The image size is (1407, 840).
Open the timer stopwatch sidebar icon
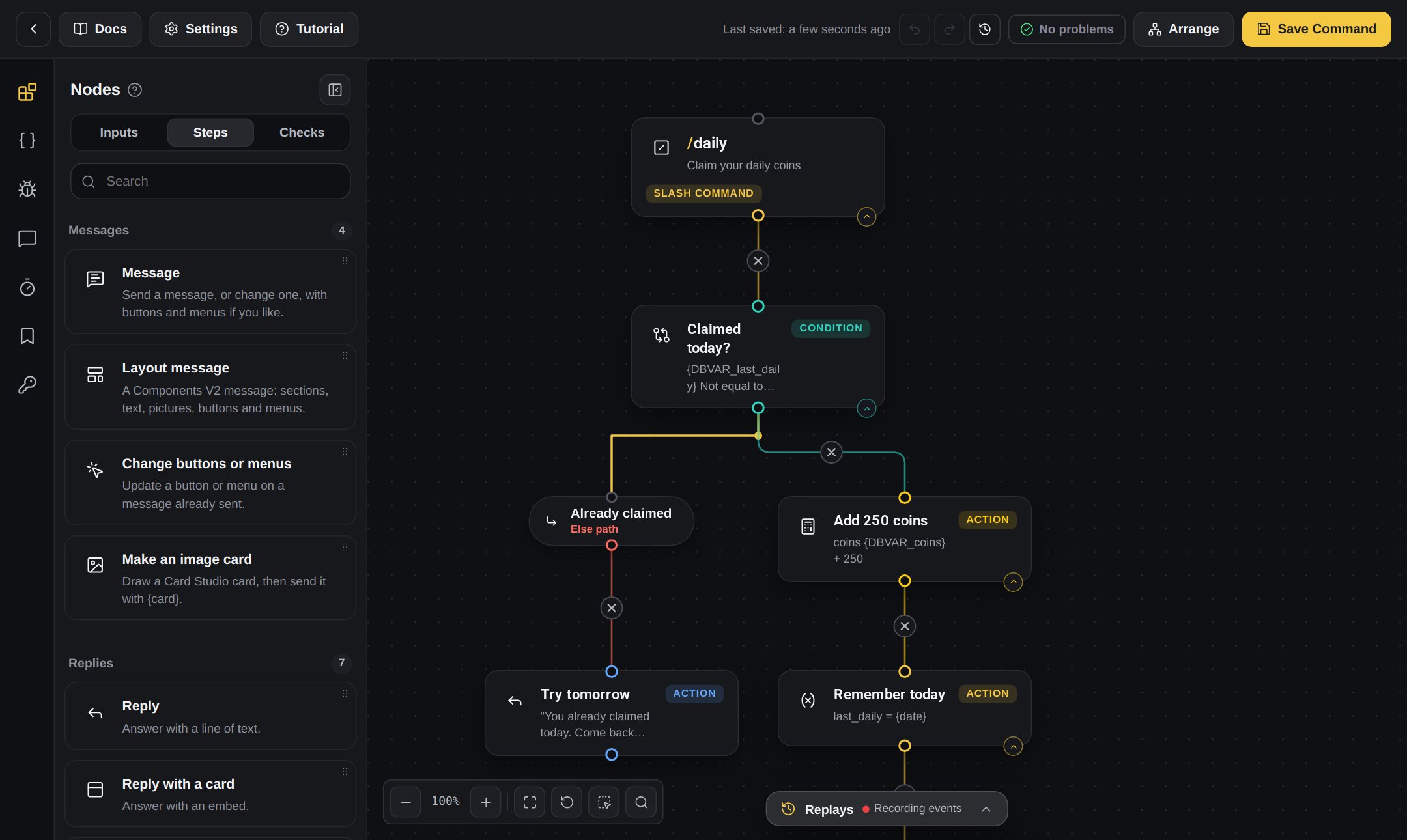coord(27,287)
